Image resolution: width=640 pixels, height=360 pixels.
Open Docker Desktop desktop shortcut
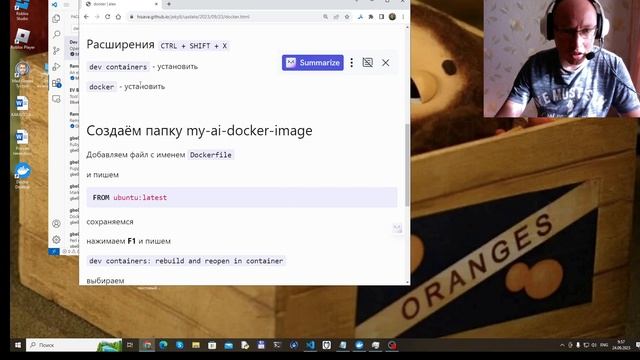click(22, 176)
